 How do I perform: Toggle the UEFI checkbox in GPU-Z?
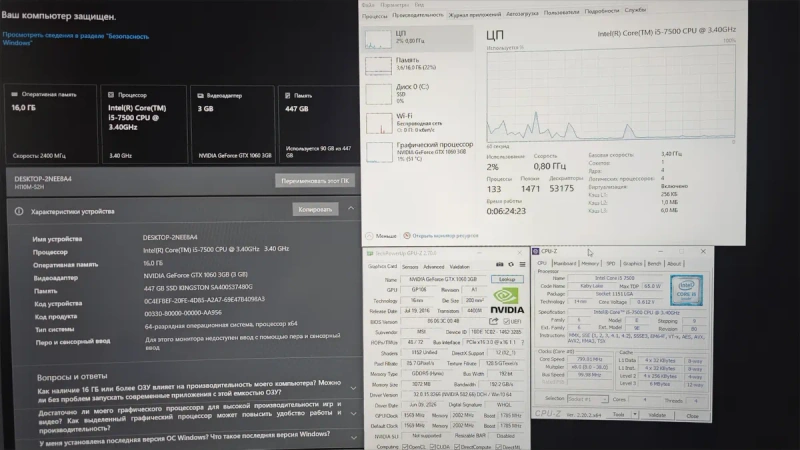506,321
